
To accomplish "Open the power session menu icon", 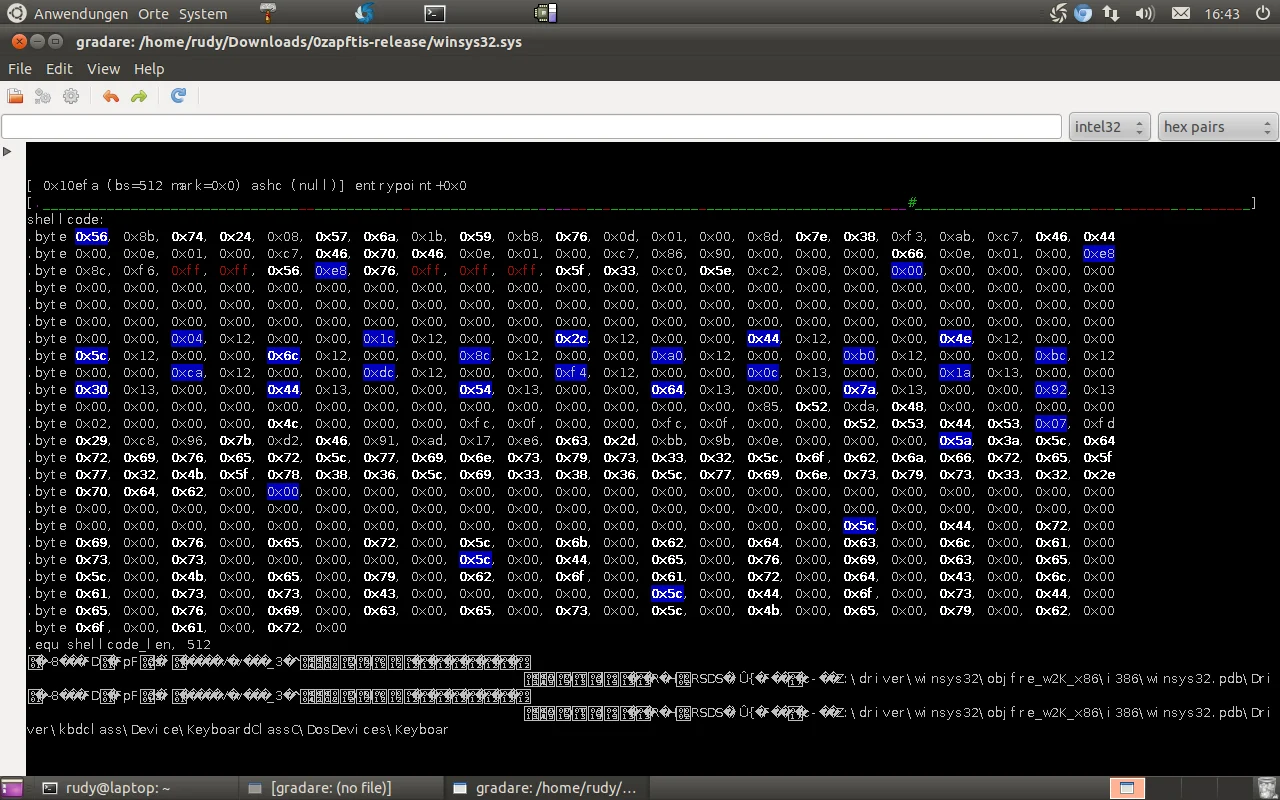I will [1262, 14].
